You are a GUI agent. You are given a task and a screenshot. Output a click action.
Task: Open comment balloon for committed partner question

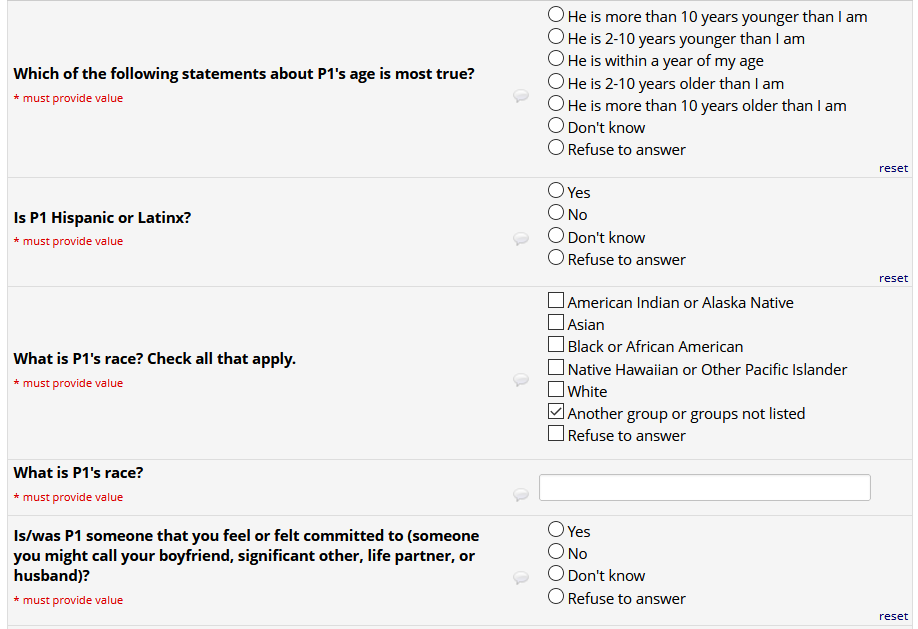point(520,577)
